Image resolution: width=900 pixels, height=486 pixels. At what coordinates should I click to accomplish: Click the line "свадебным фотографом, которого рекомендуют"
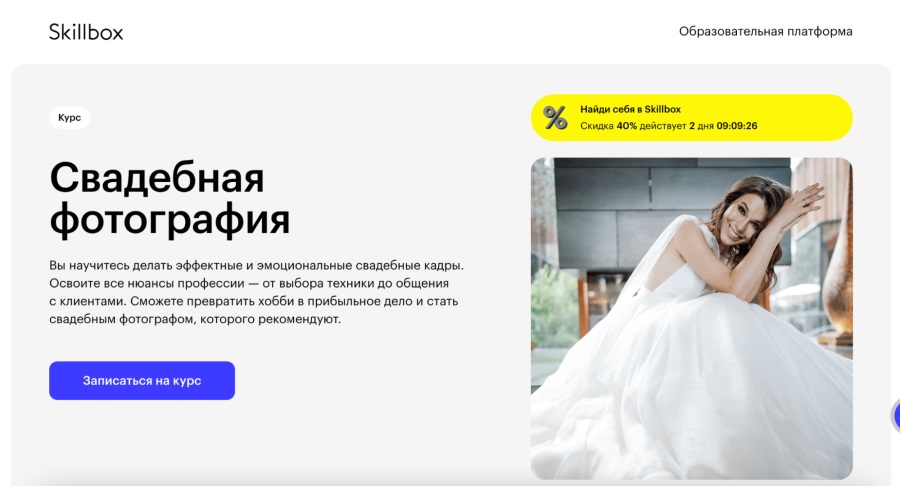pyautogui.click(x=195, y=319)
